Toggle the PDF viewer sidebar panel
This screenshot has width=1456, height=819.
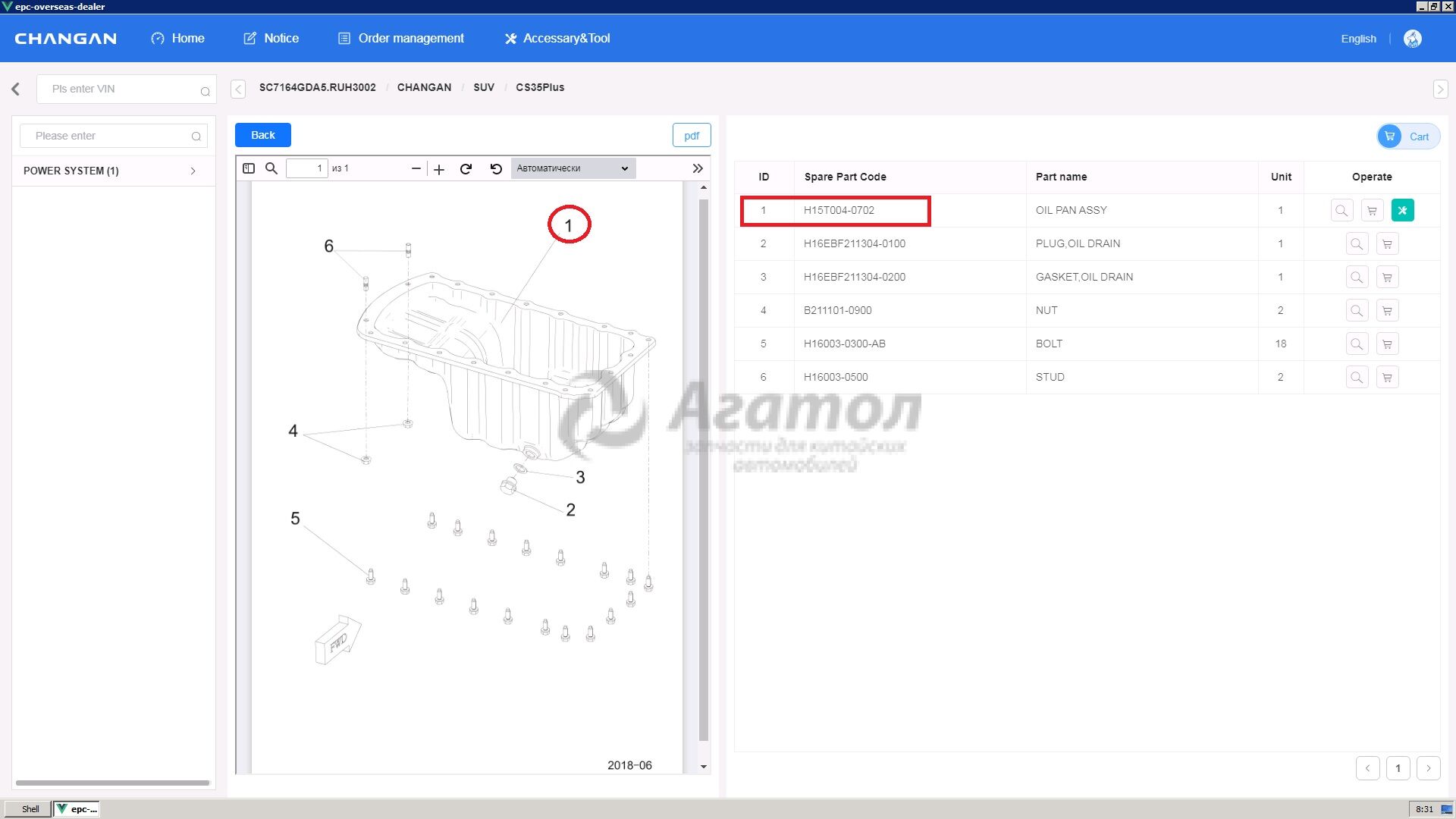point(249,168)
